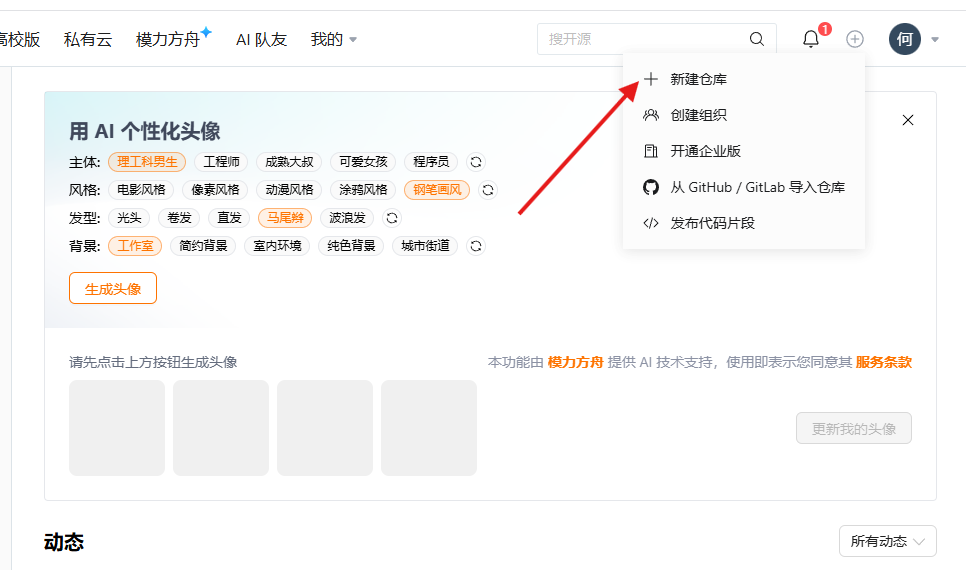This screenshot has width=966, height=570.
Task: Click the GitHub logo icon
Action: click(651, 187)
